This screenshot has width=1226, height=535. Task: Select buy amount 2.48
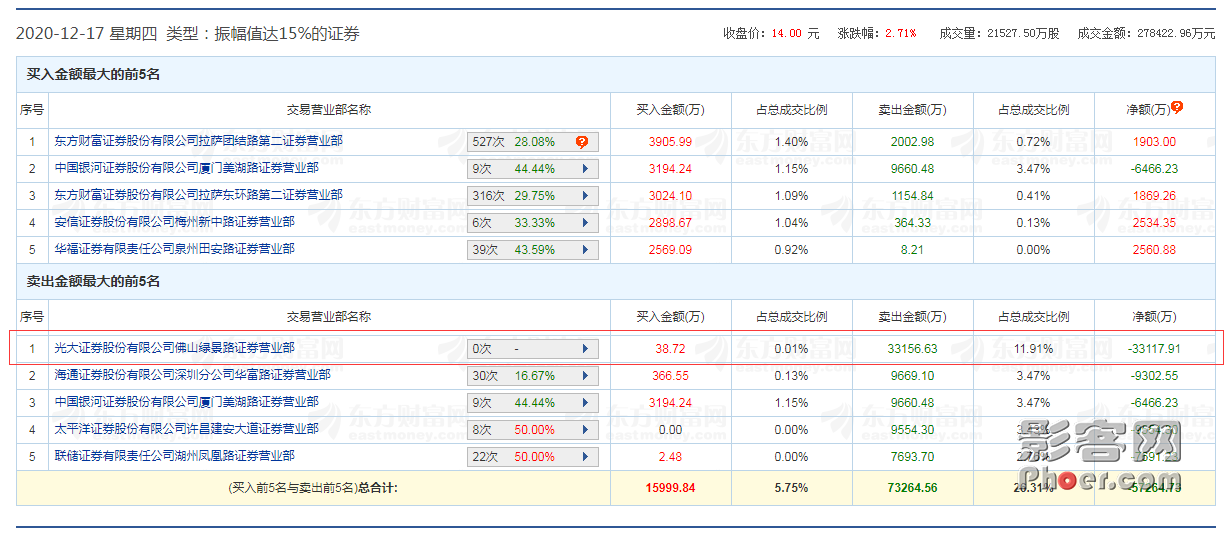tap(670, 457)
